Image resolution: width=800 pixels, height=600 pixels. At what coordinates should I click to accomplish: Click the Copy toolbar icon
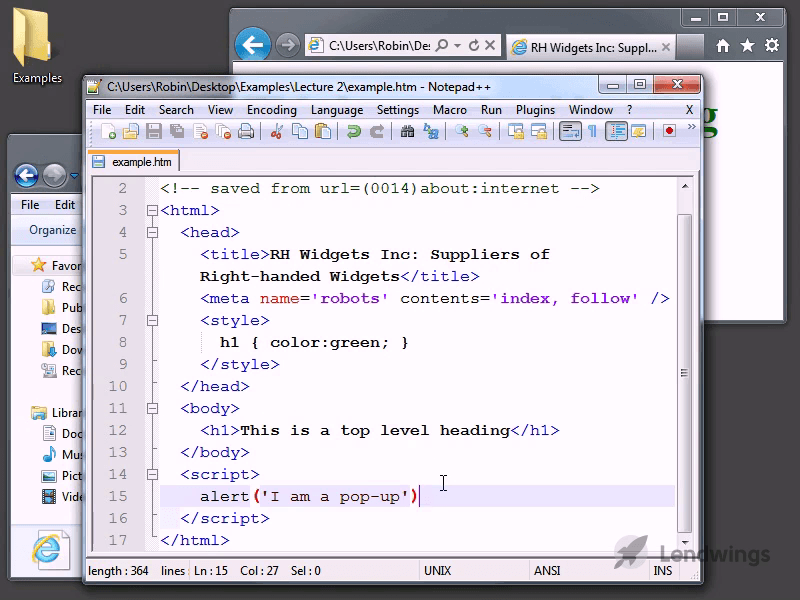pyautogui.click(x=299, y=132)
